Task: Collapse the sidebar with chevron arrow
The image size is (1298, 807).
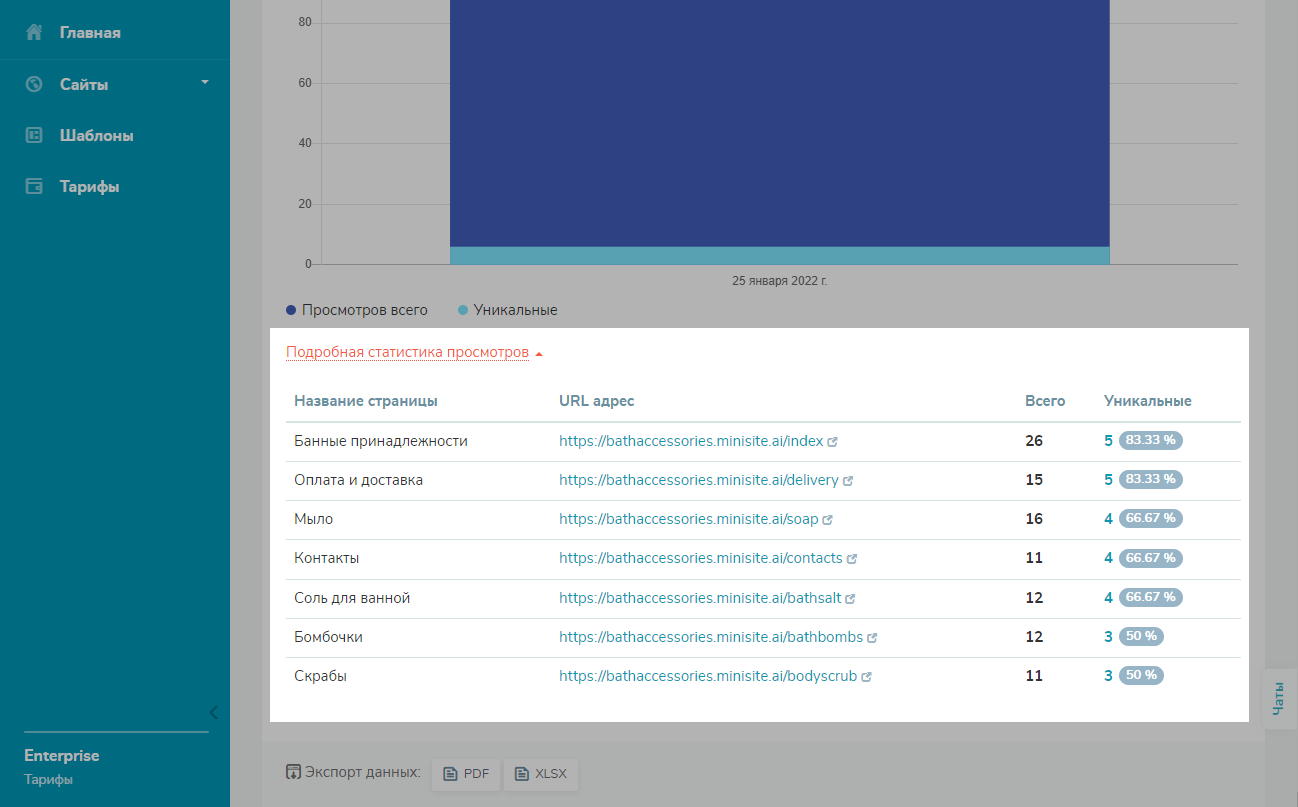Action: [x=213, y=712]
